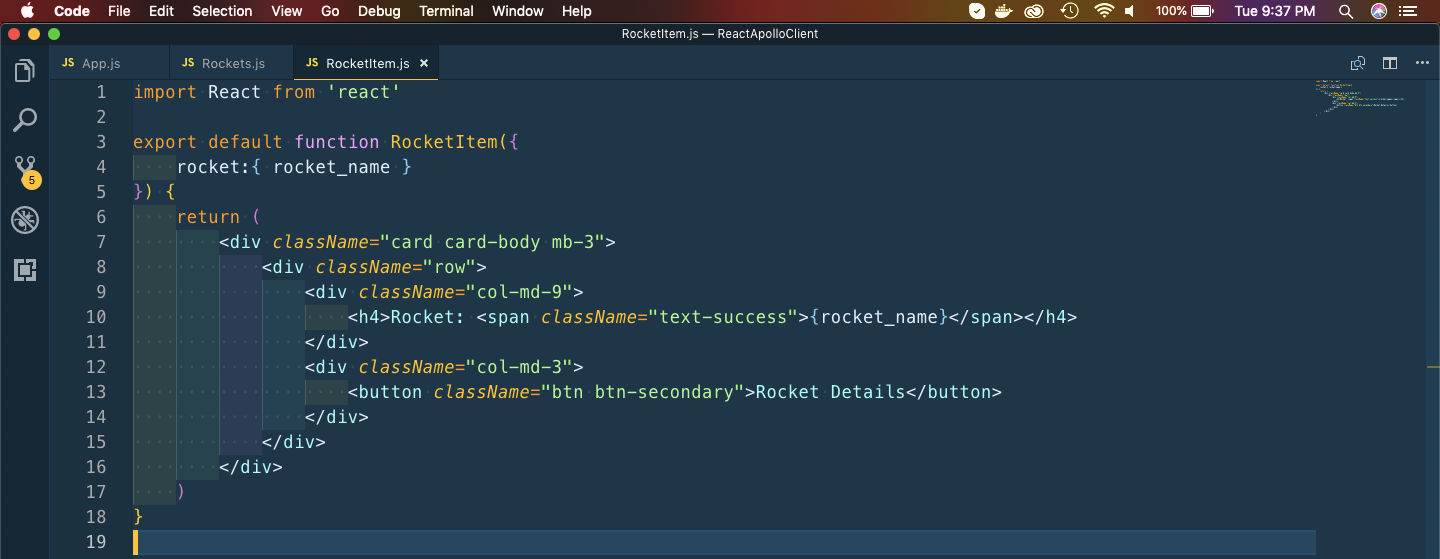Click line number 19 in the gutter
This screenshot has width=1440, height=559.
tap(95, 542)
